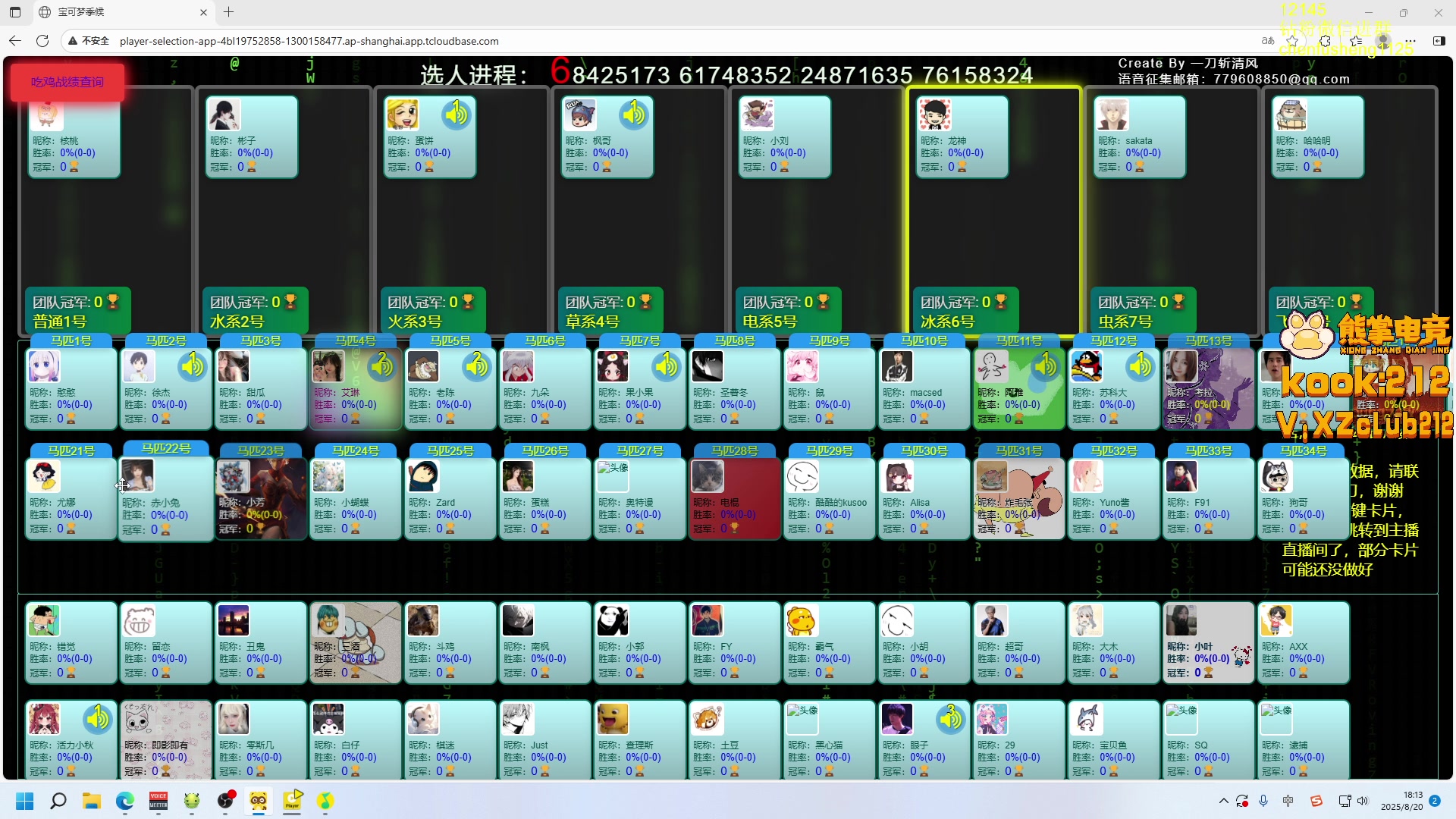Click Yuno酱 nickname text

[x=1115, y=503]
